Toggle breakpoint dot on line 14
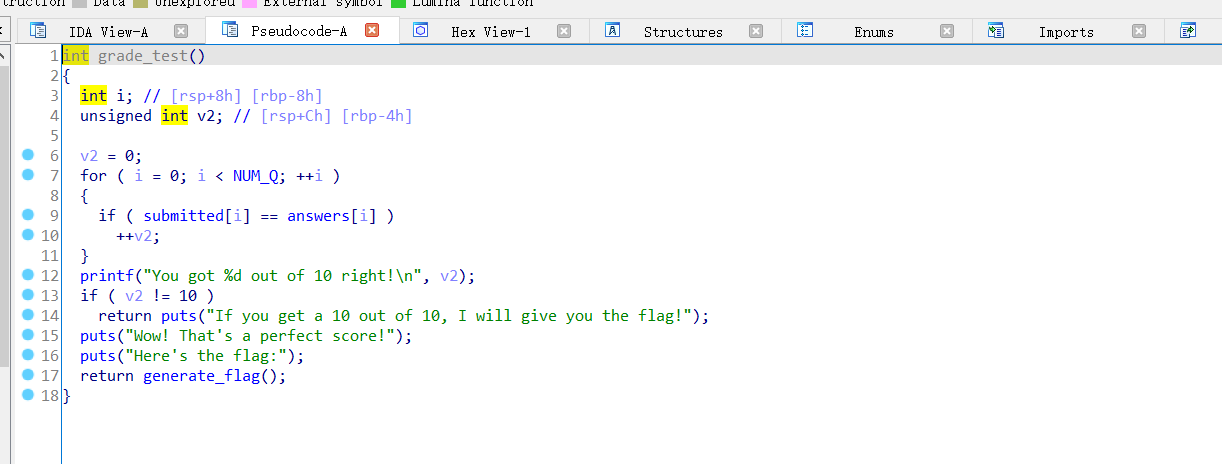Screen dimensions: 1222x464 (x=27, y=315)
